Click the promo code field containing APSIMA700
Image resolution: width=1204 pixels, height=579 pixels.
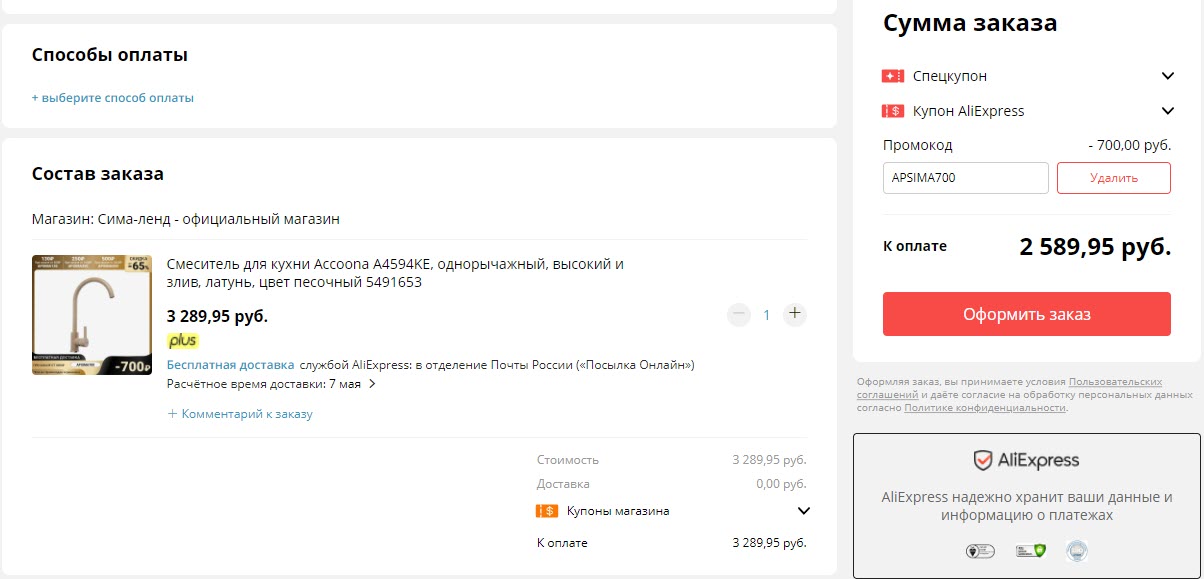point(965,178)
